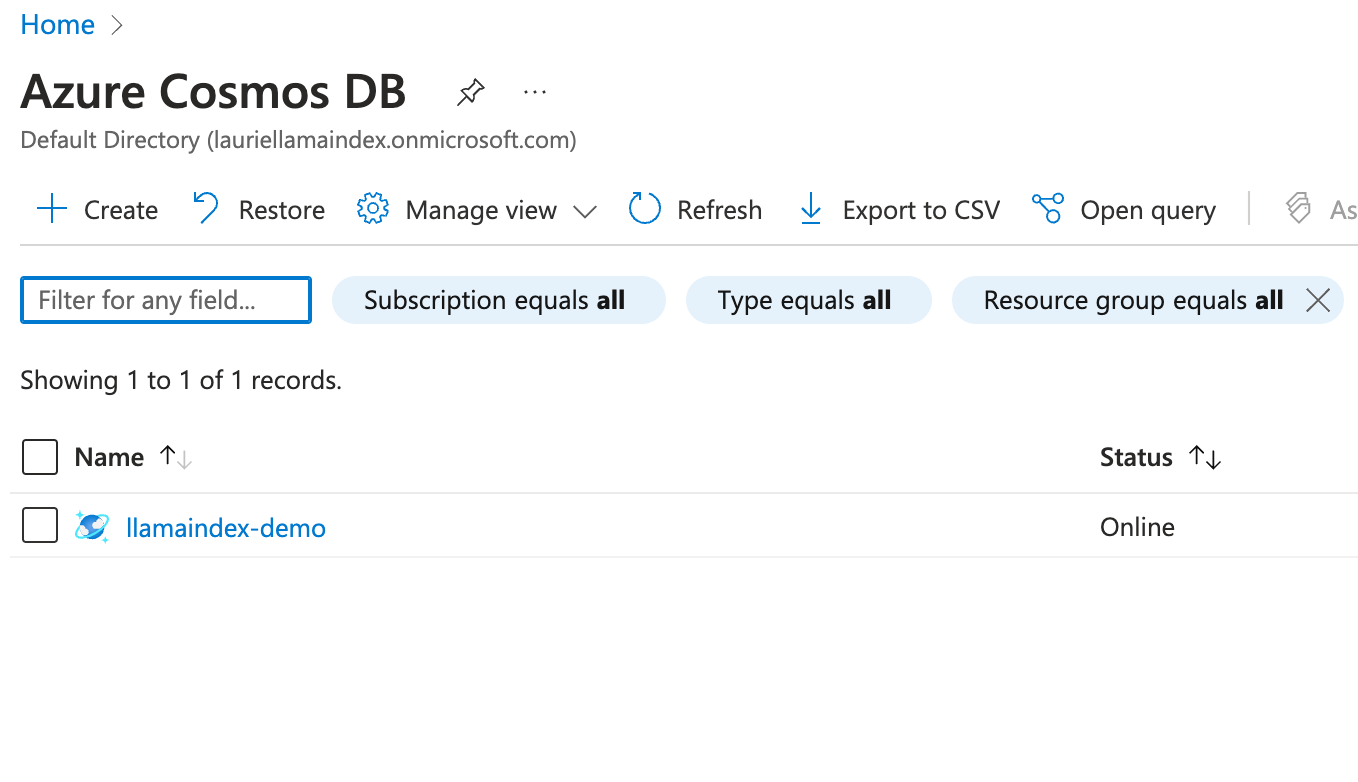Viewport: 1358px width, 782px height.
Task: Open the ellipsis more options menu
Action: [x=535, y=93]
